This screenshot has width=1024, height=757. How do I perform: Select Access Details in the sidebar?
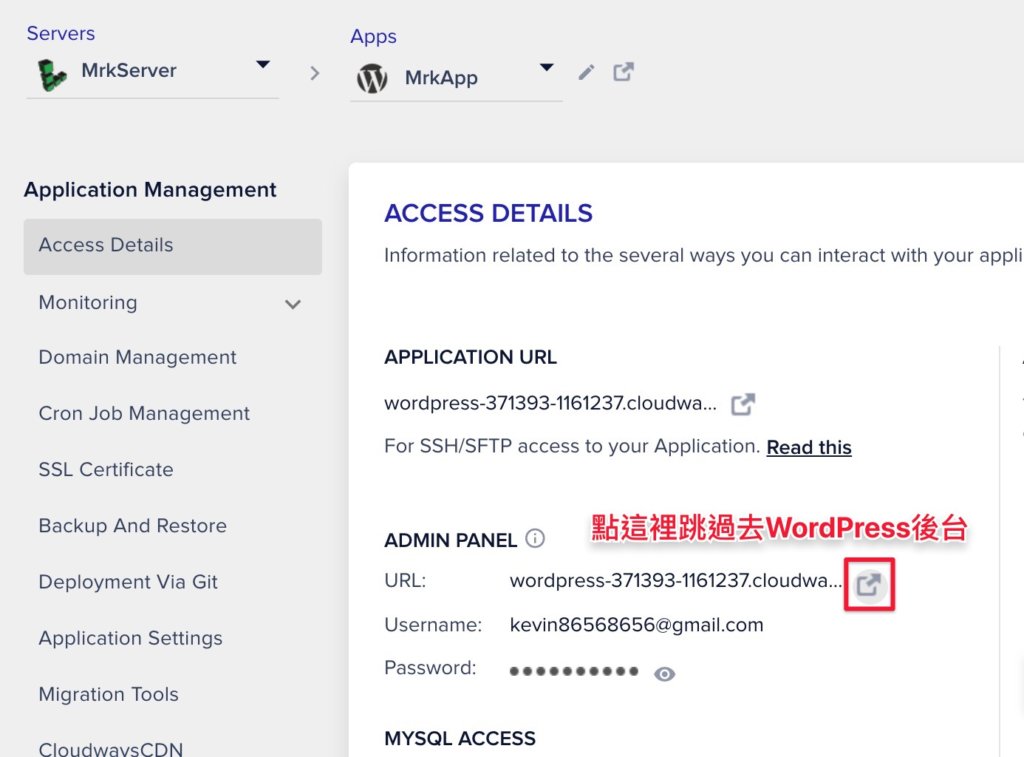pos(172,246)
